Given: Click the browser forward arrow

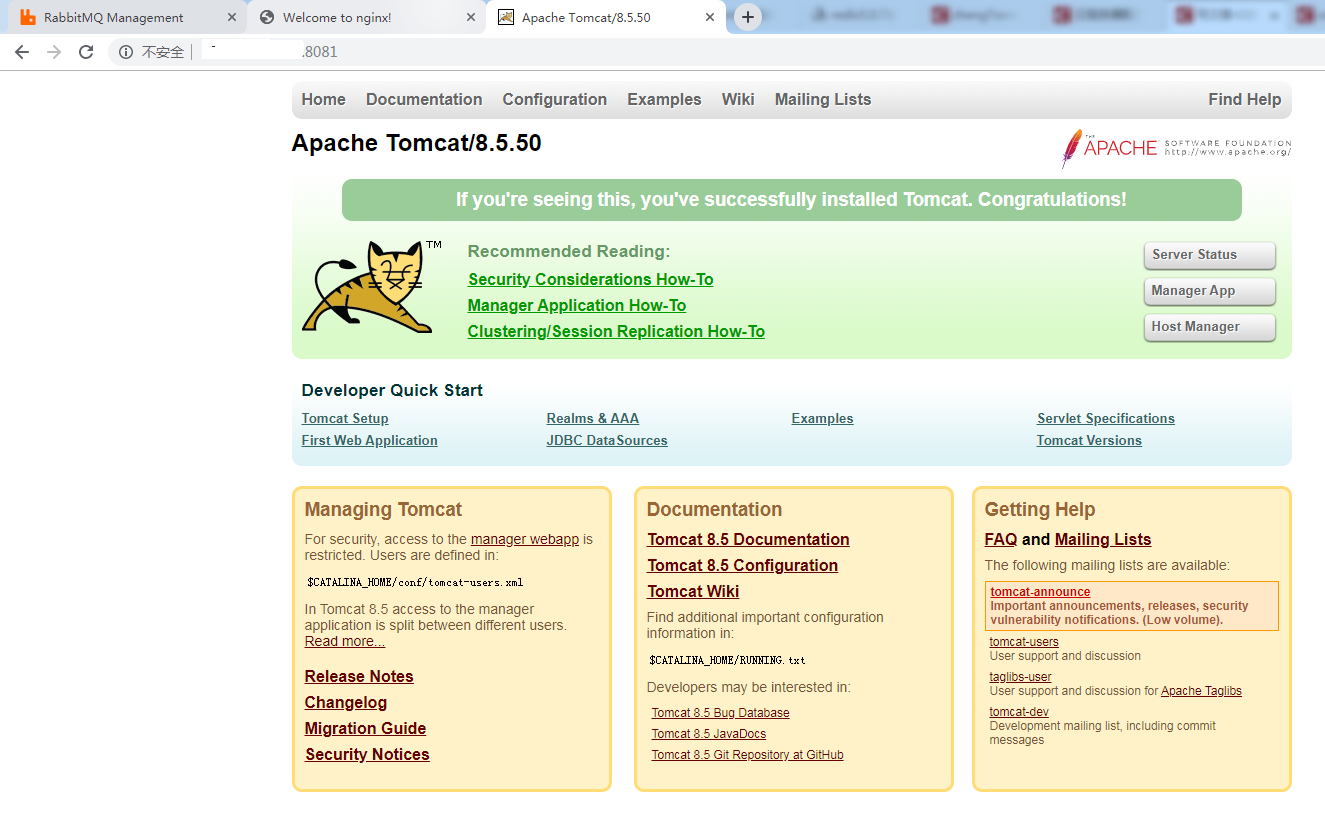Looking at the screenshot, I should [x=54, y=52].
